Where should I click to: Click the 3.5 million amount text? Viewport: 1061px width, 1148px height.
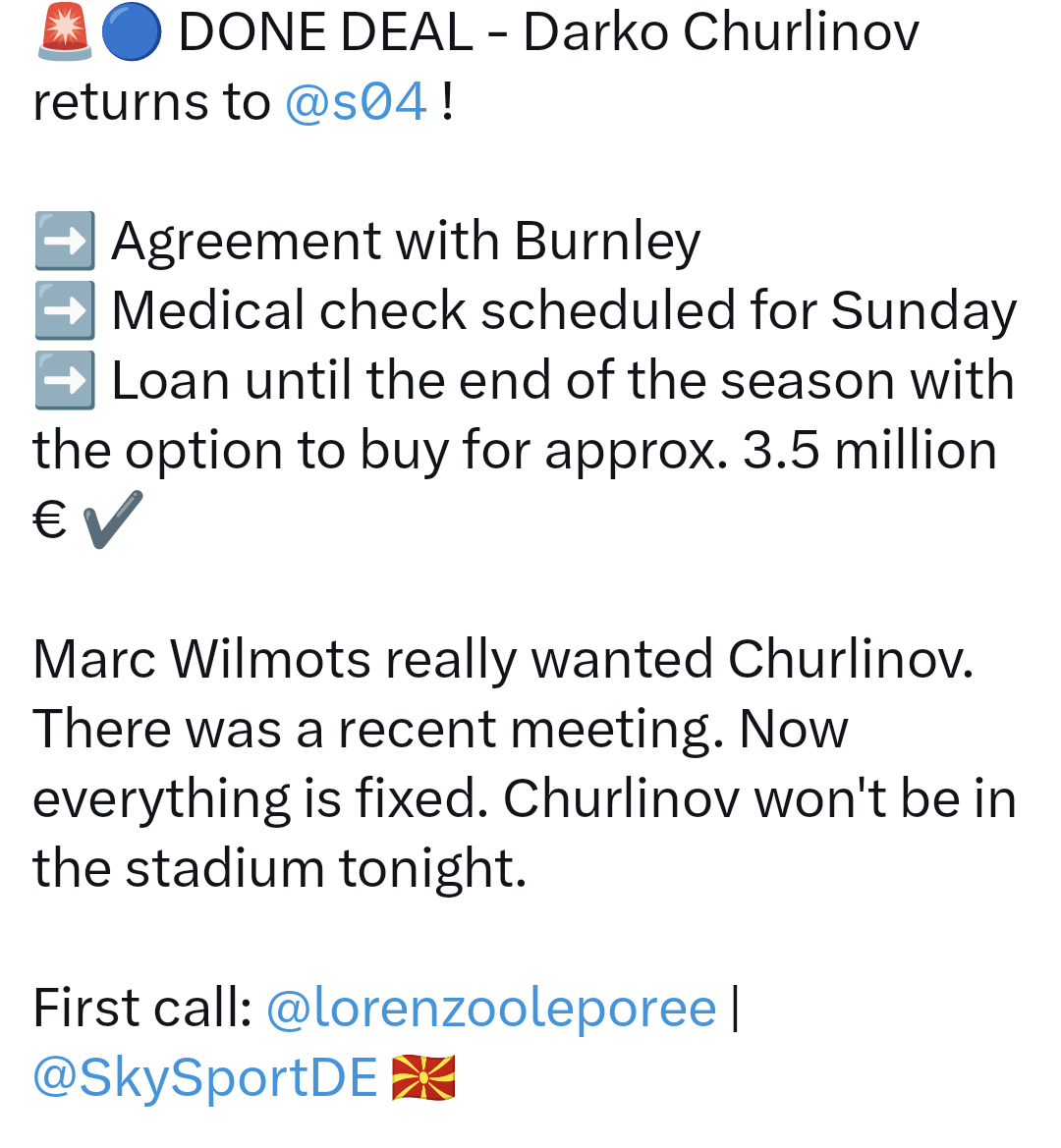[869, 450]
